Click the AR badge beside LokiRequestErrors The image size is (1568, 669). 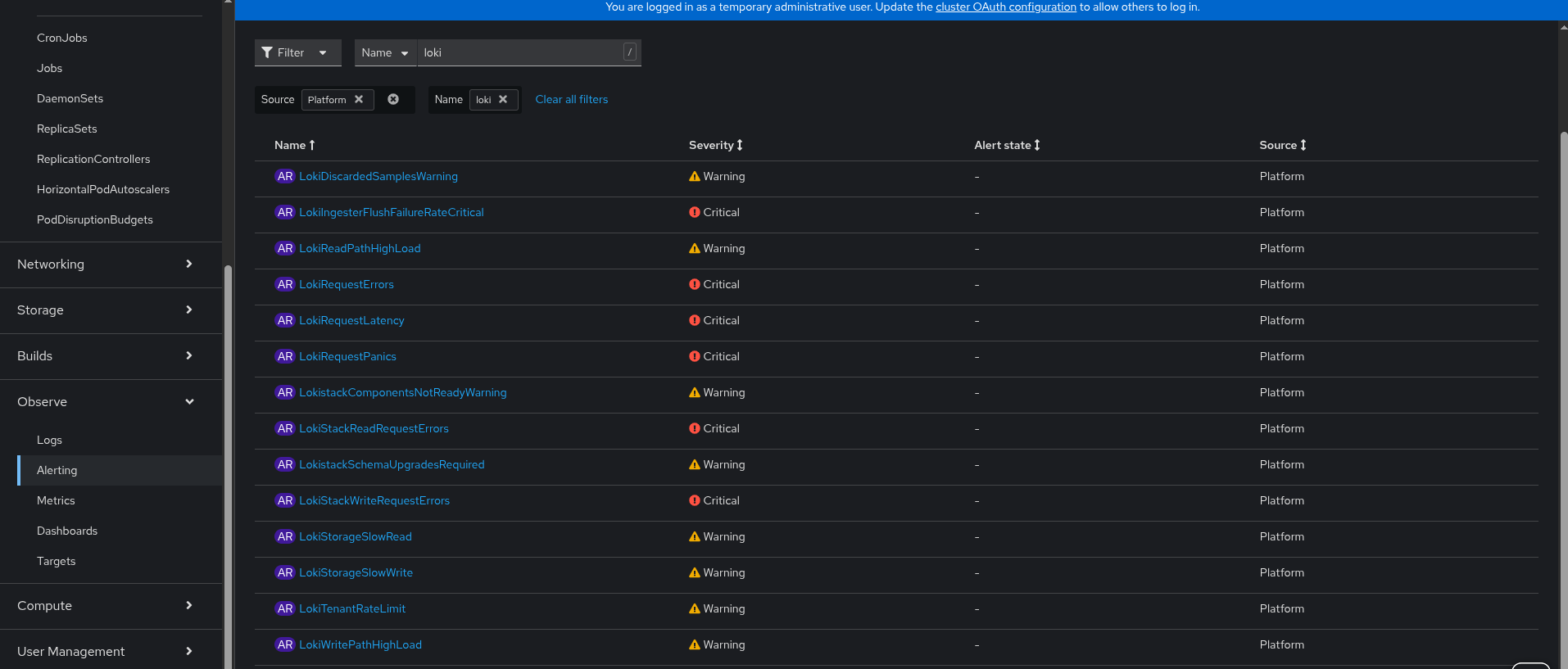pyautogui.click(x=285, y=284)
